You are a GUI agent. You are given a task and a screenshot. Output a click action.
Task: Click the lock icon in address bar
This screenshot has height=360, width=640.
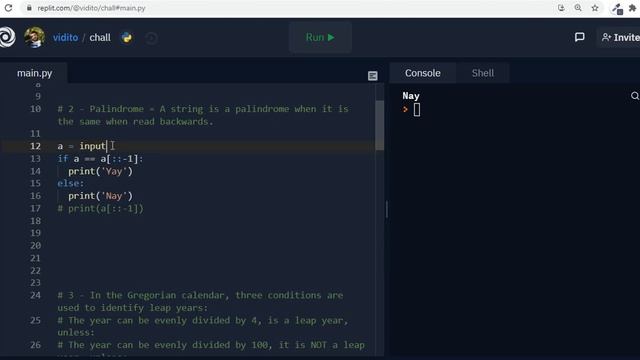[29, 8]
